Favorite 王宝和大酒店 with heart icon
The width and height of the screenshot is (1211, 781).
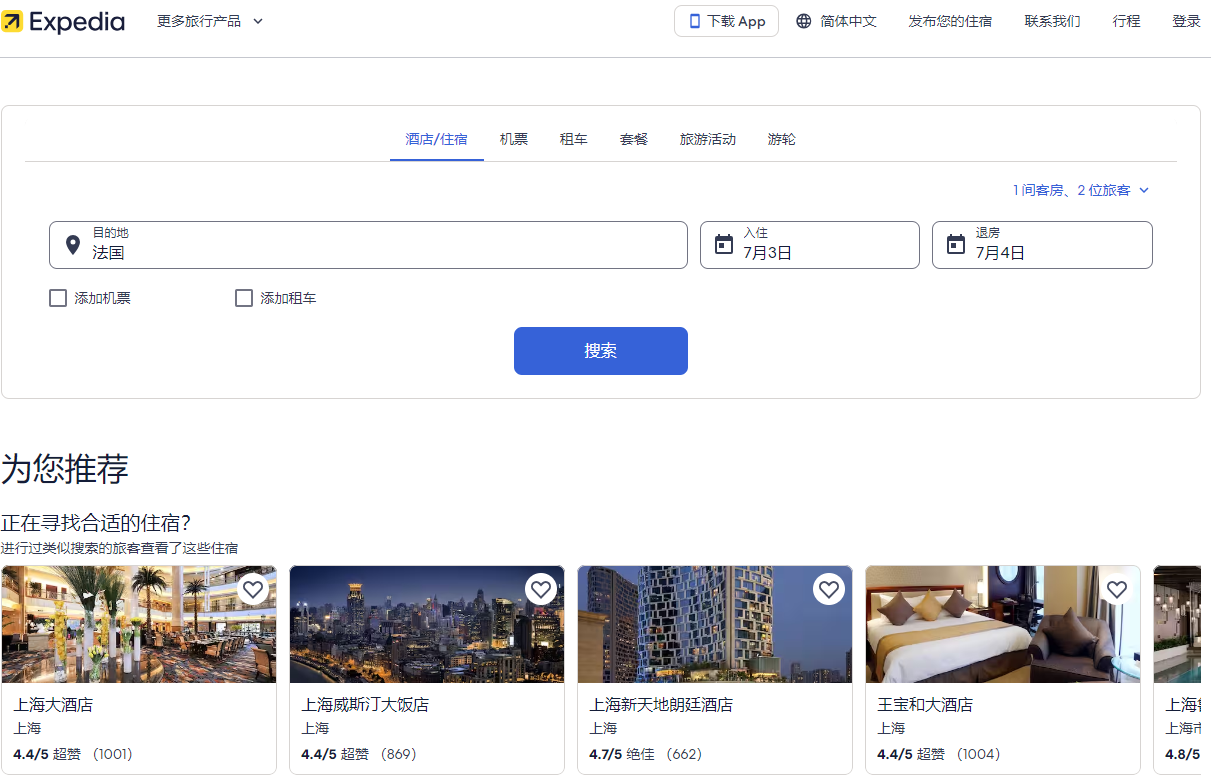[x=1117, y=590]
